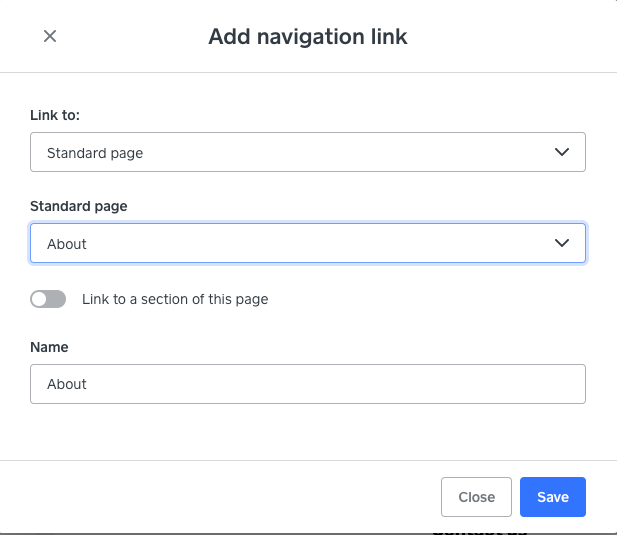
Task: Select the "Standard page" value in the first dropdown
Action: pyautogui.click(x=95, y=153)
